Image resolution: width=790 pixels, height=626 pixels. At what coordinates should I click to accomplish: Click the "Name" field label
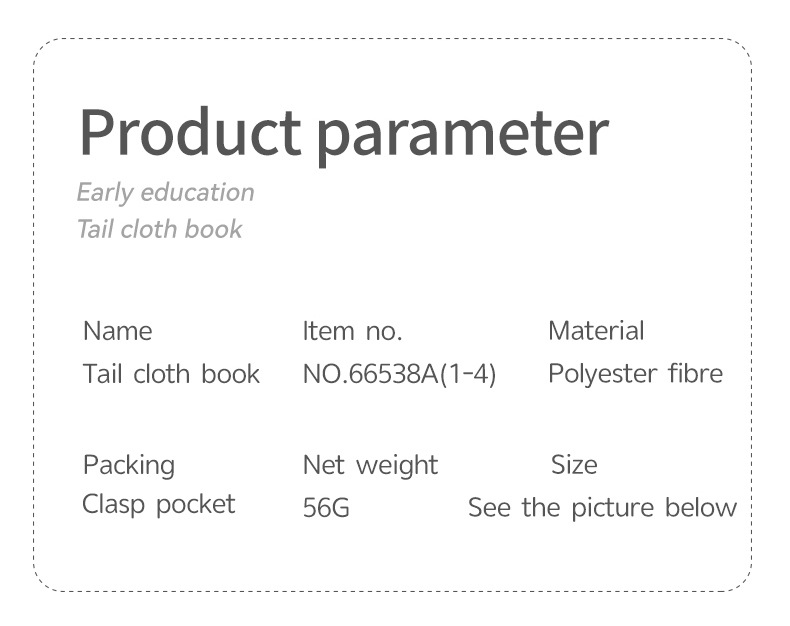pos(117,331)
